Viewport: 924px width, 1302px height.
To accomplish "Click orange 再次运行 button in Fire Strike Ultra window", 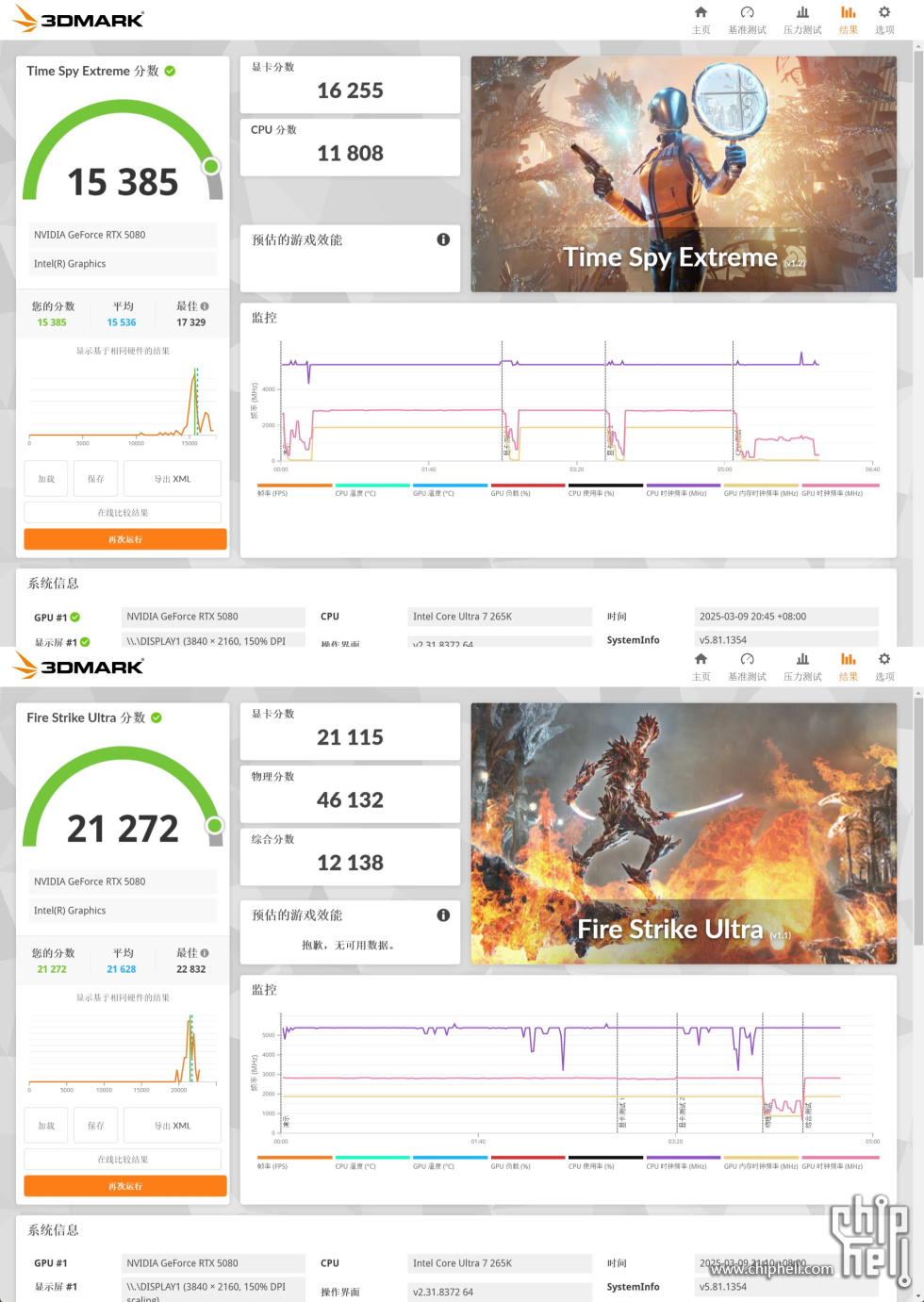I will 125,1186.
